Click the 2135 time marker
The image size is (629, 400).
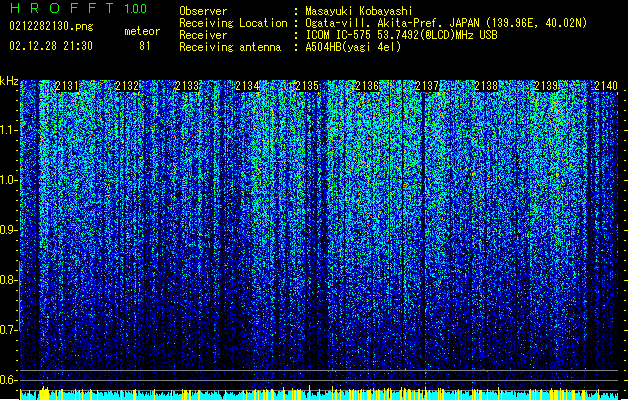tap(307, 86)
